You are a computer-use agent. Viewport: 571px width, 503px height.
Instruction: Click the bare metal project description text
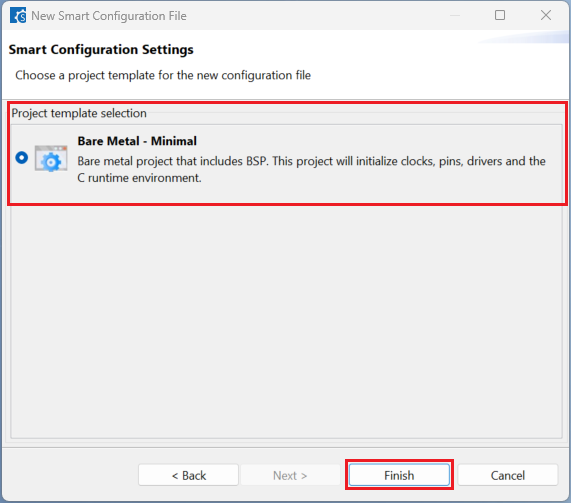[x=311, y=169]
